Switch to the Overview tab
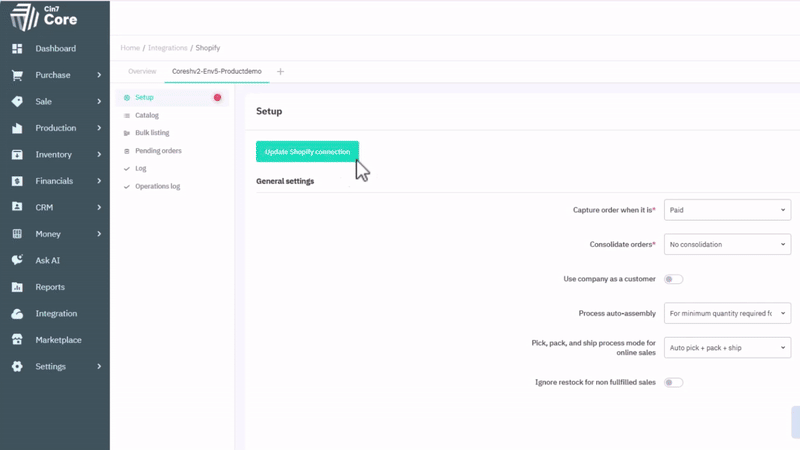The height and width of the screenshot is (450, 800). [142, 71]
